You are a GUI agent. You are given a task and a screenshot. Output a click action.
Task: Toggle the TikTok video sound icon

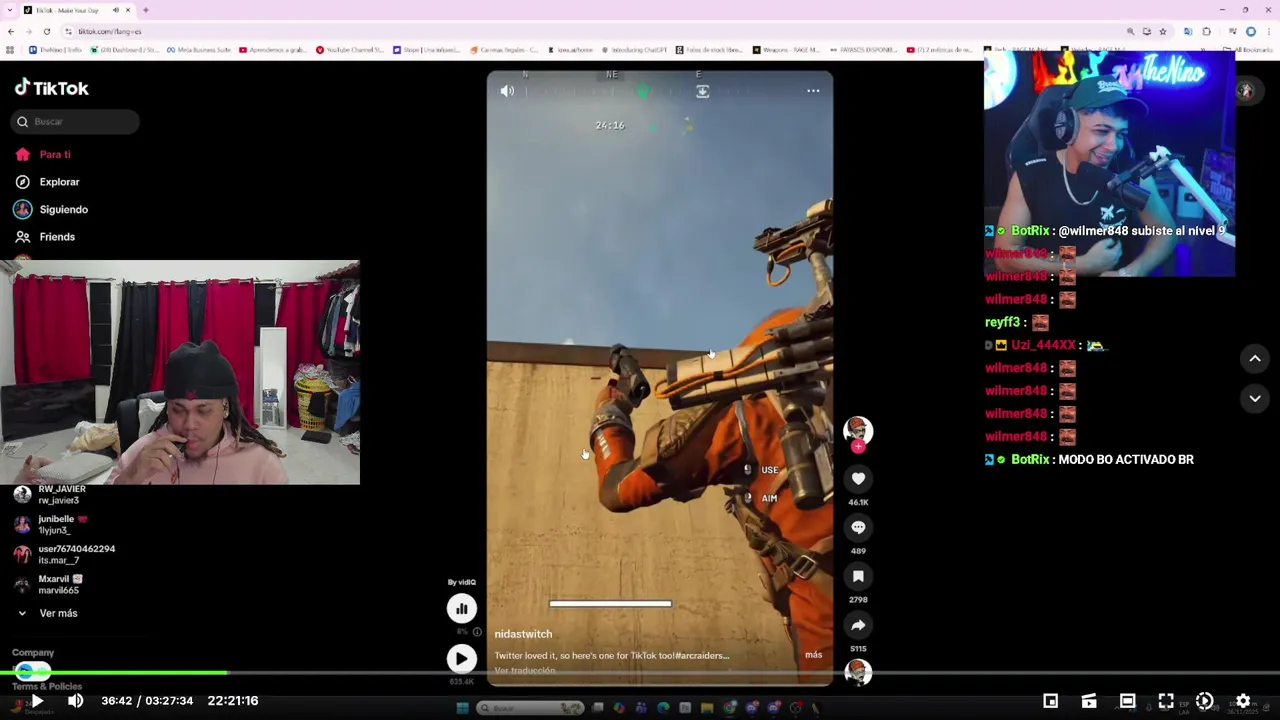click(507, 91)
